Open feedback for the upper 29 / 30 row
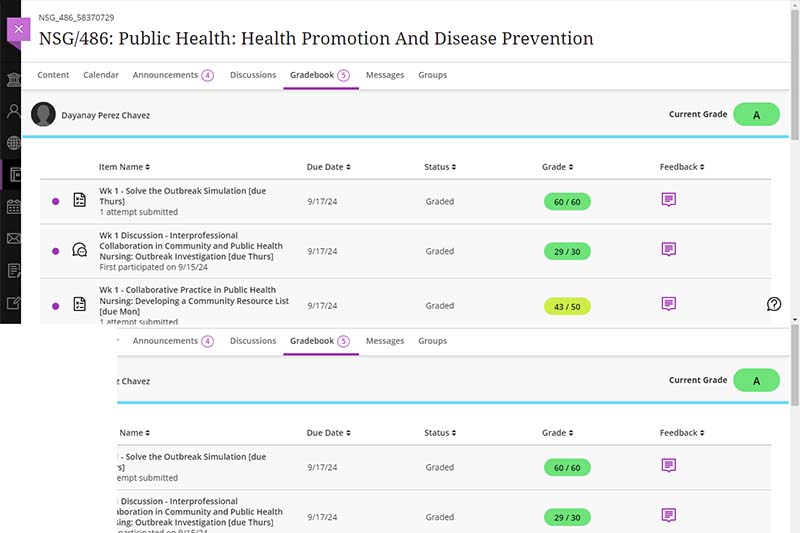The image size is (800, 533). pos(668,249)
